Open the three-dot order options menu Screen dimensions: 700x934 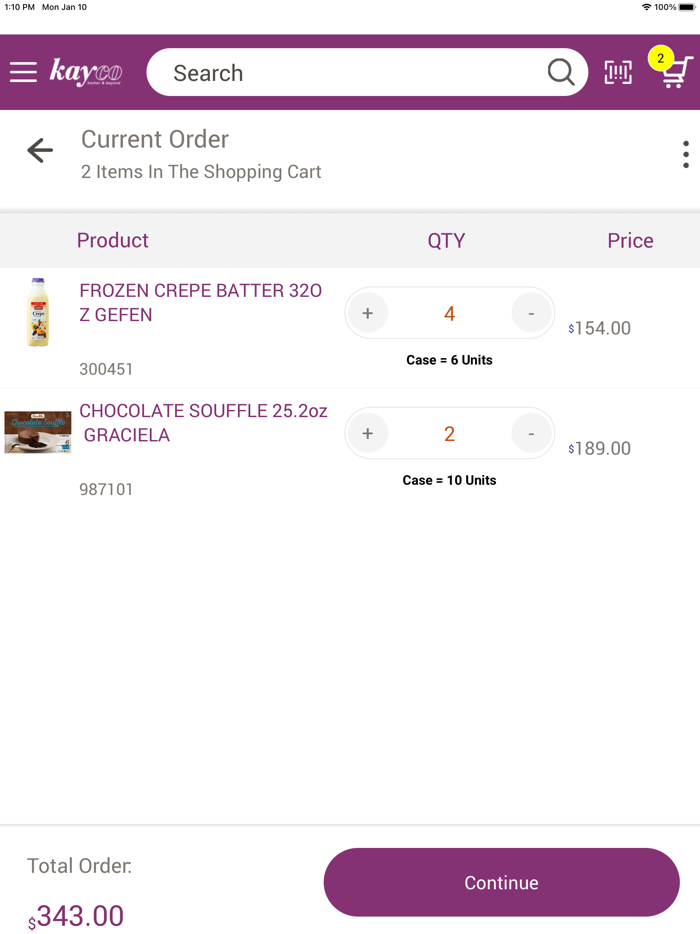coord(685,154)
